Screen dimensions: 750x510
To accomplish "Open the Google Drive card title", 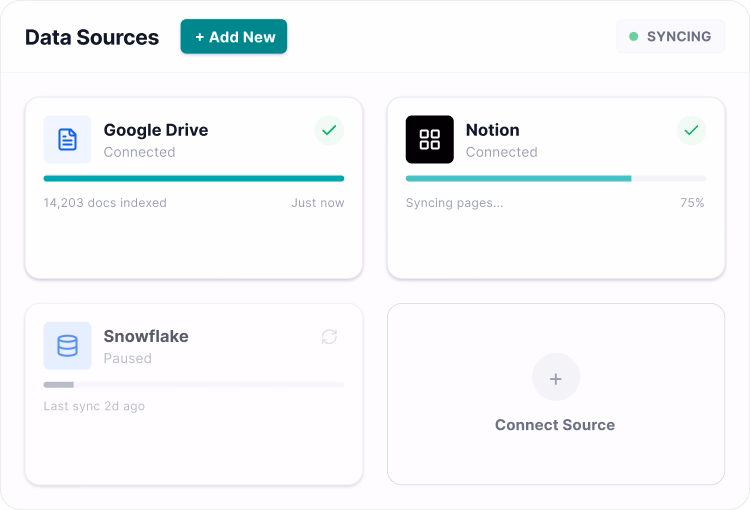I will click(156, 130).
